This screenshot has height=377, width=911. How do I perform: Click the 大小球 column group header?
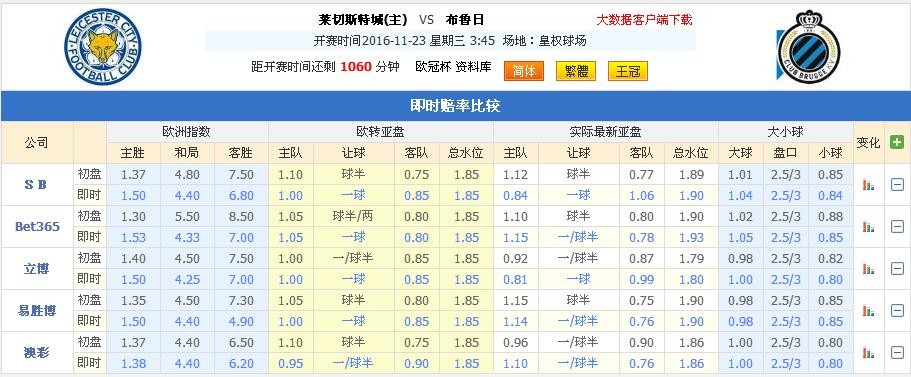click(x=786, y=132)
